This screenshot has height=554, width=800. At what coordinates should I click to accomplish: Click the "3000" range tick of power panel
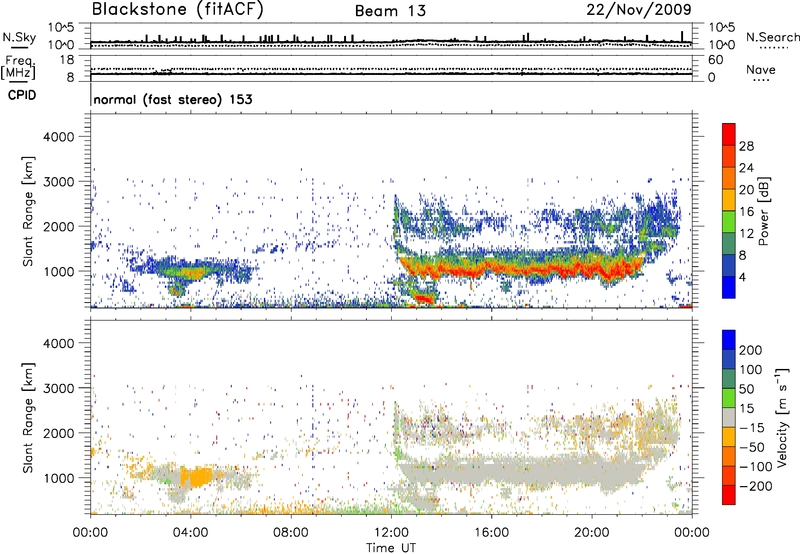pyautogui.click(x=59, y=182)
